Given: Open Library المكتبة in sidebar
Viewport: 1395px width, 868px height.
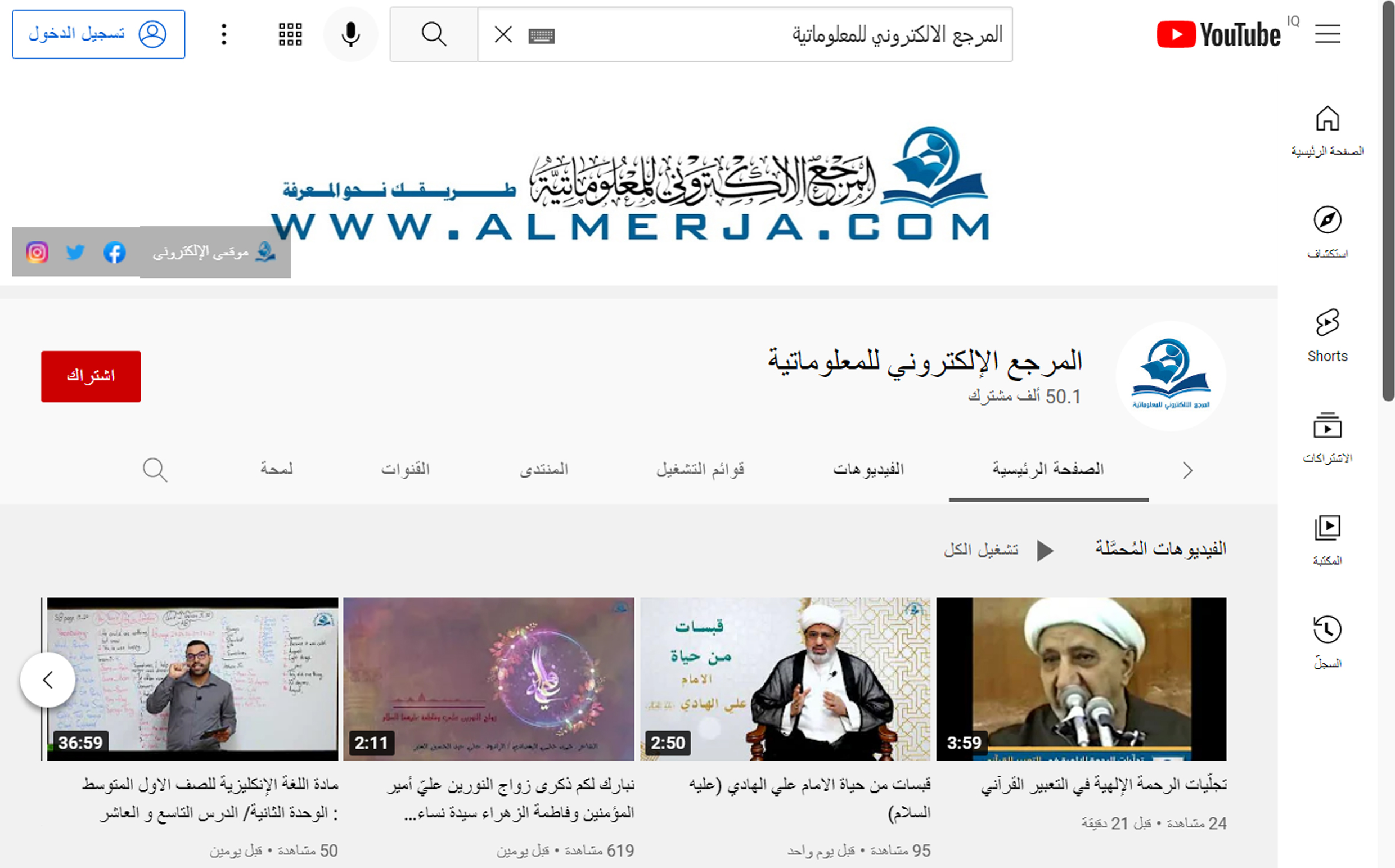Looking at the screenshot, I should 1327,539.
